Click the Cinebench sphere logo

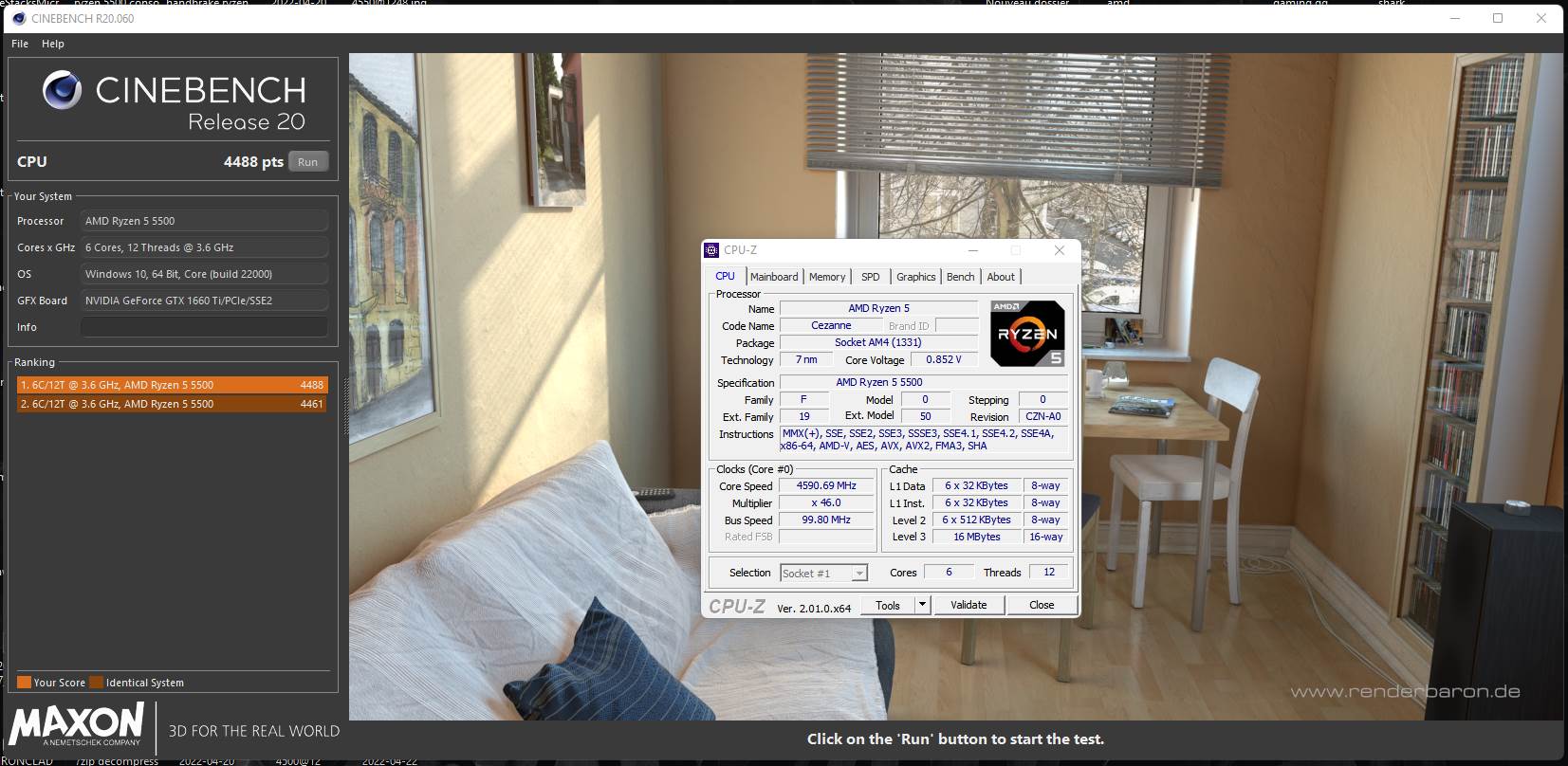tap(63, 90)
